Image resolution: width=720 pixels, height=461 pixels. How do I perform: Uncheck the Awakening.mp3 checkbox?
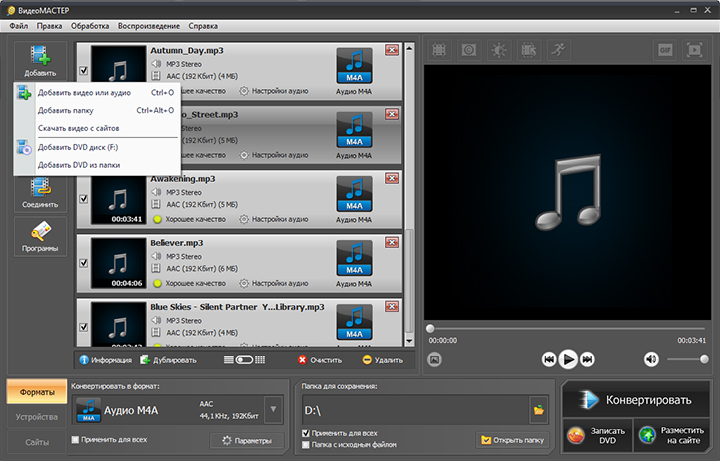[84, 199]
